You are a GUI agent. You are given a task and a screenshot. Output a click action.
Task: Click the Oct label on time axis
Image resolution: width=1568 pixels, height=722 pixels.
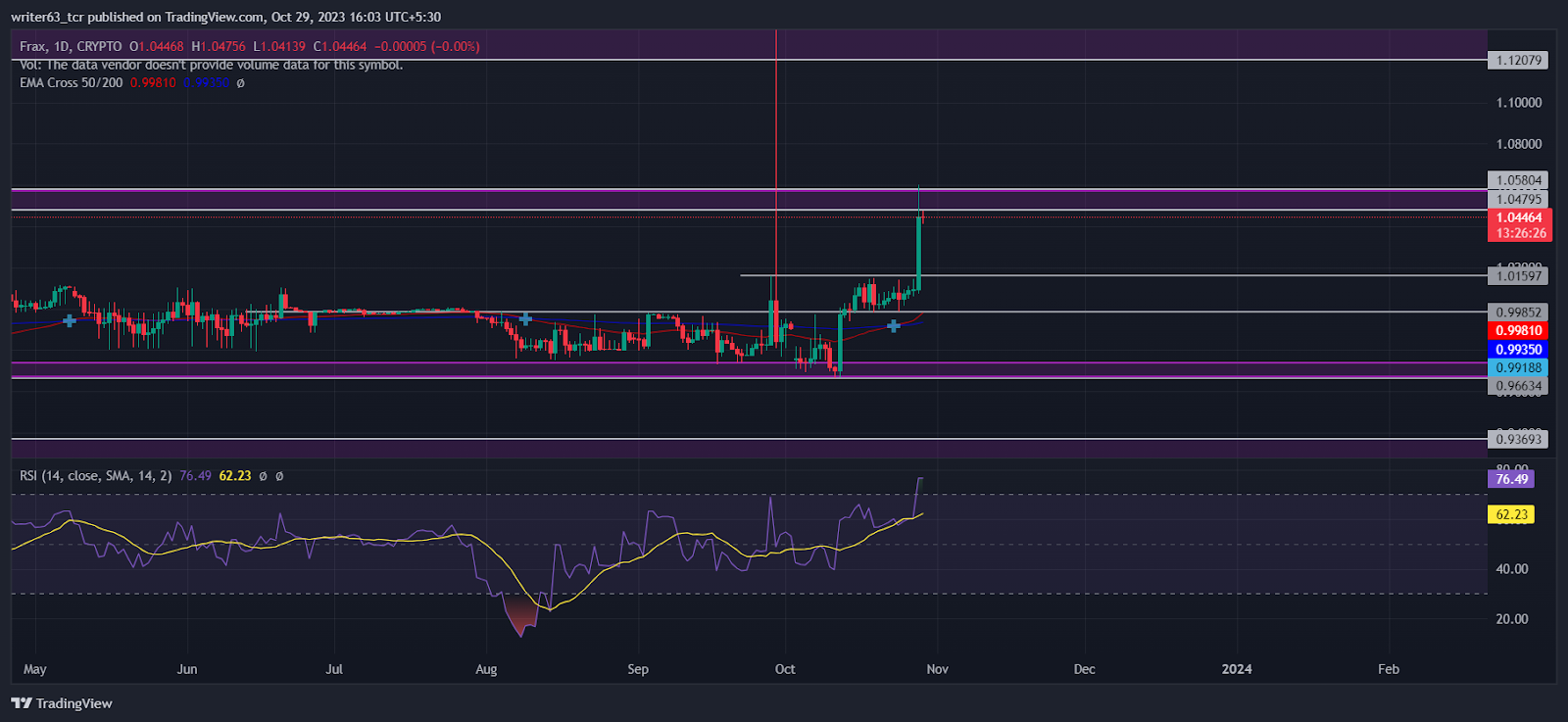coord(785,669)
